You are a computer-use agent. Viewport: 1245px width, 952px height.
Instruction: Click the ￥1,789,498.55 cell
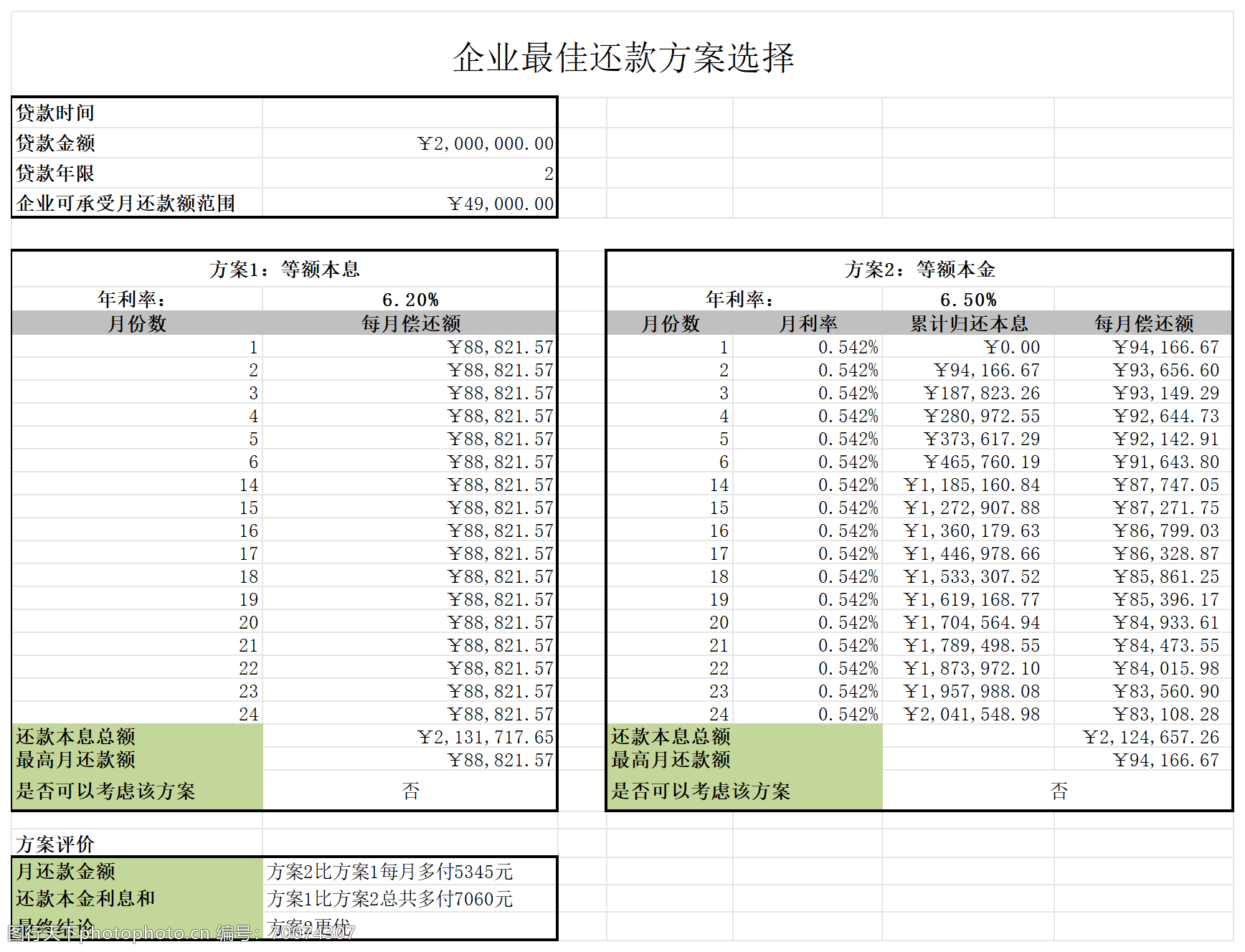pyautogui.click(x=968, y=646)
